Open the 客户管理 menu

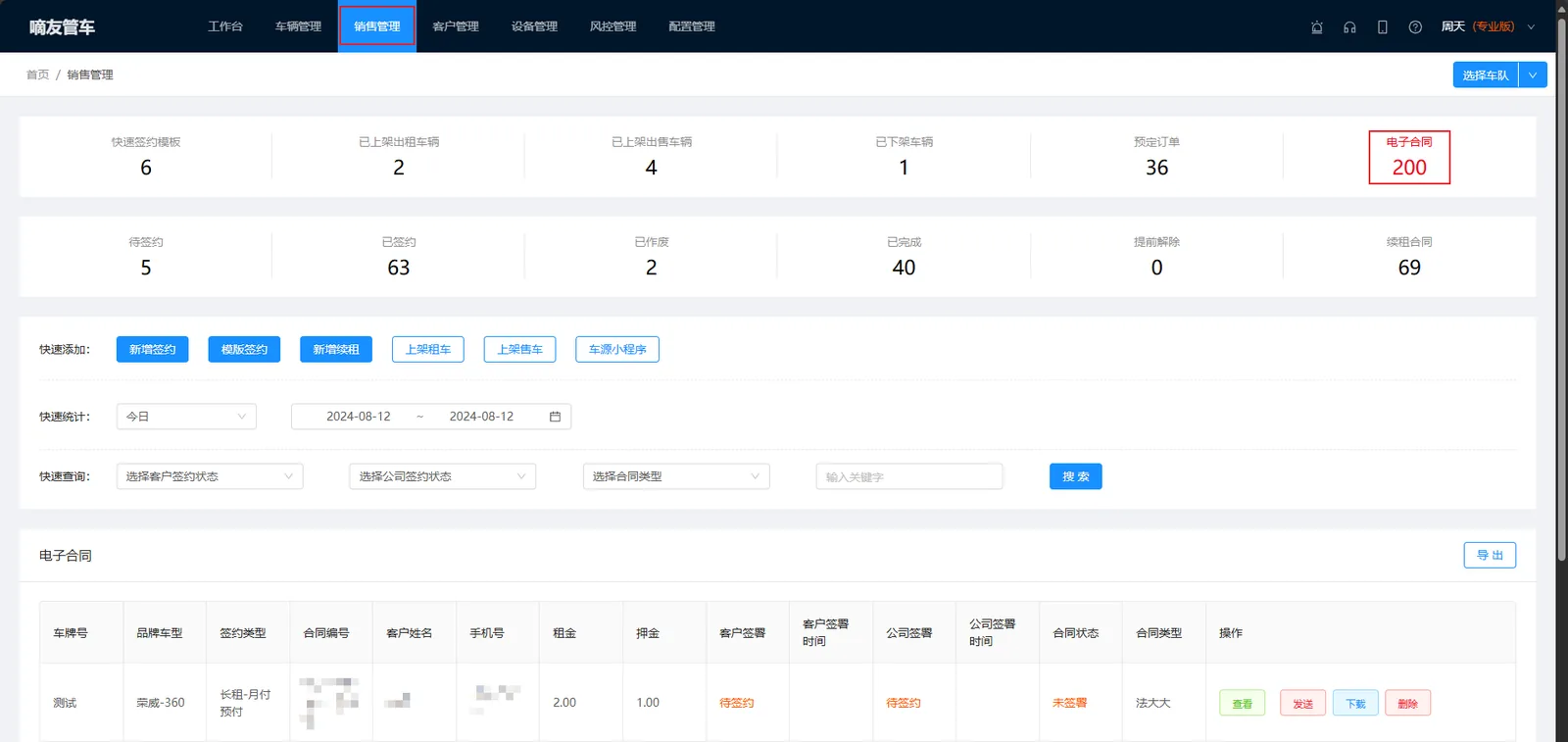[456, 26]
